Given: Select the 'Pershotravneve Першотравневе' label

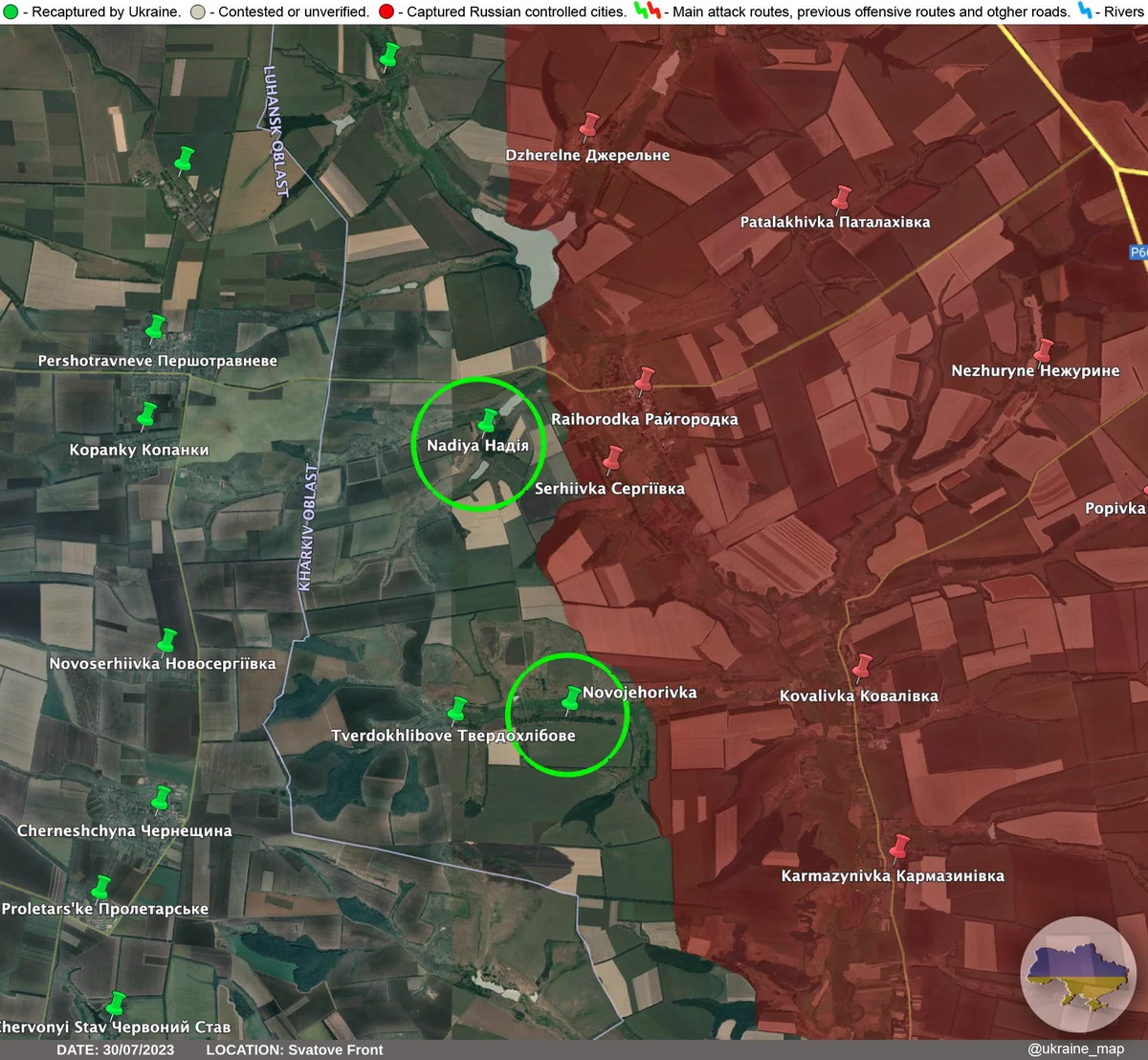Looking at the screenshot, I should coord(158,362).
